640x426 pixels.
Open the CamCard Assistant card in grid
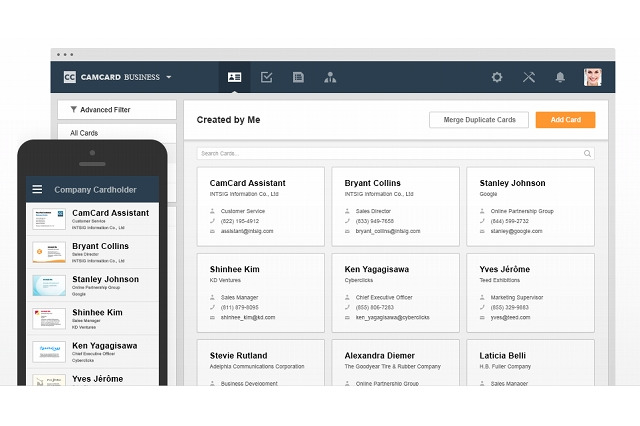[x=261, y=206]
